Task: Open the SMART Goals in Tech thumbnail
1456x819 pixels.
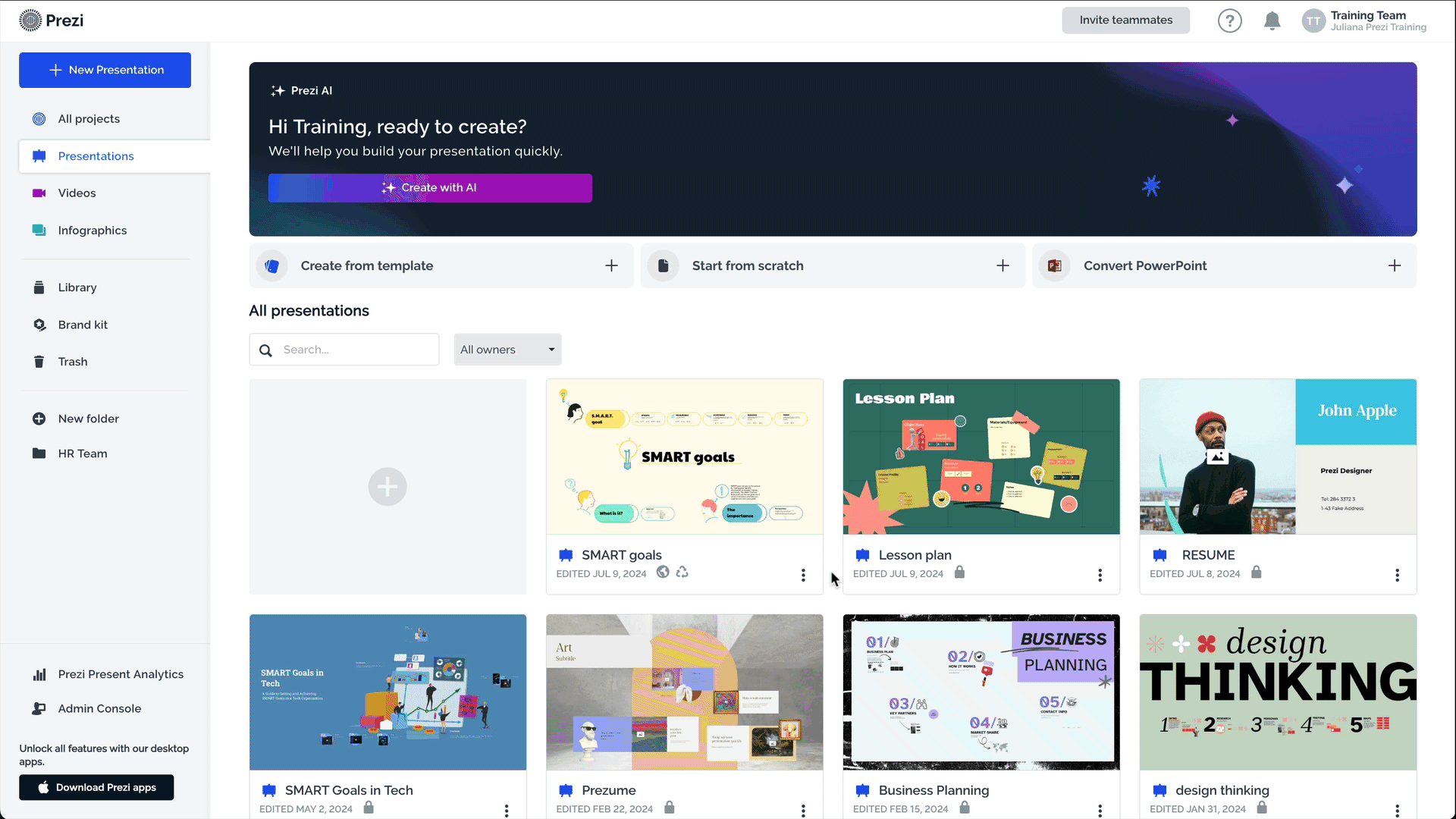Action: click(388, 692)
